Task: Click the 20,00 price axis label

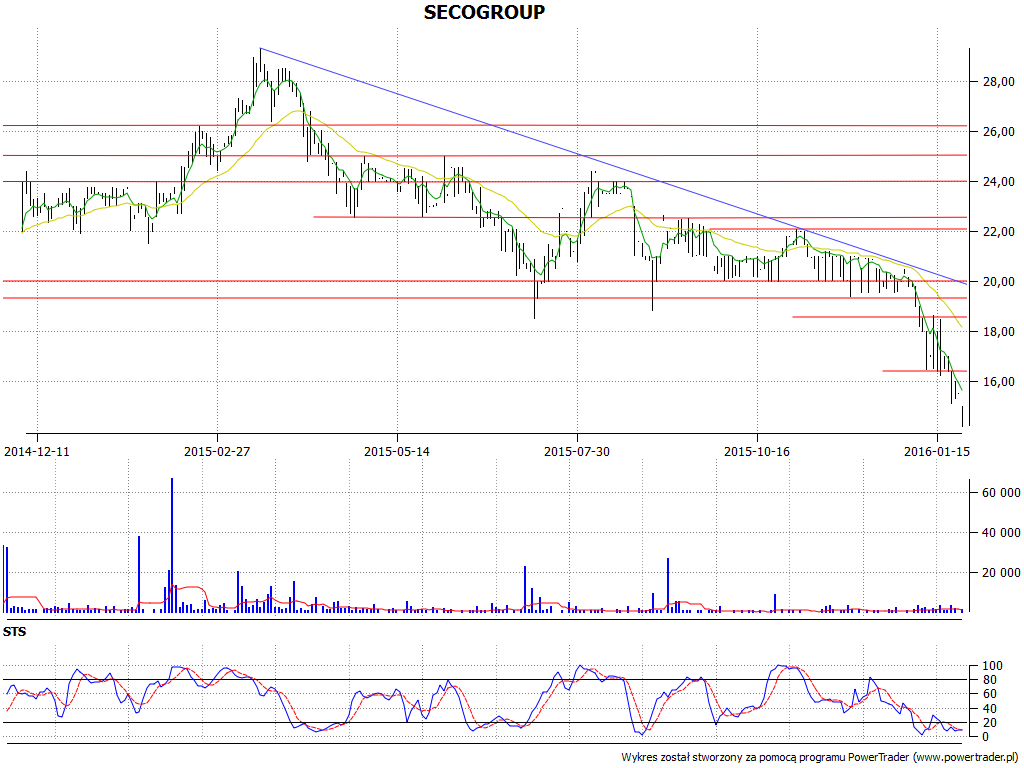Action: click(x=999, y=281)
